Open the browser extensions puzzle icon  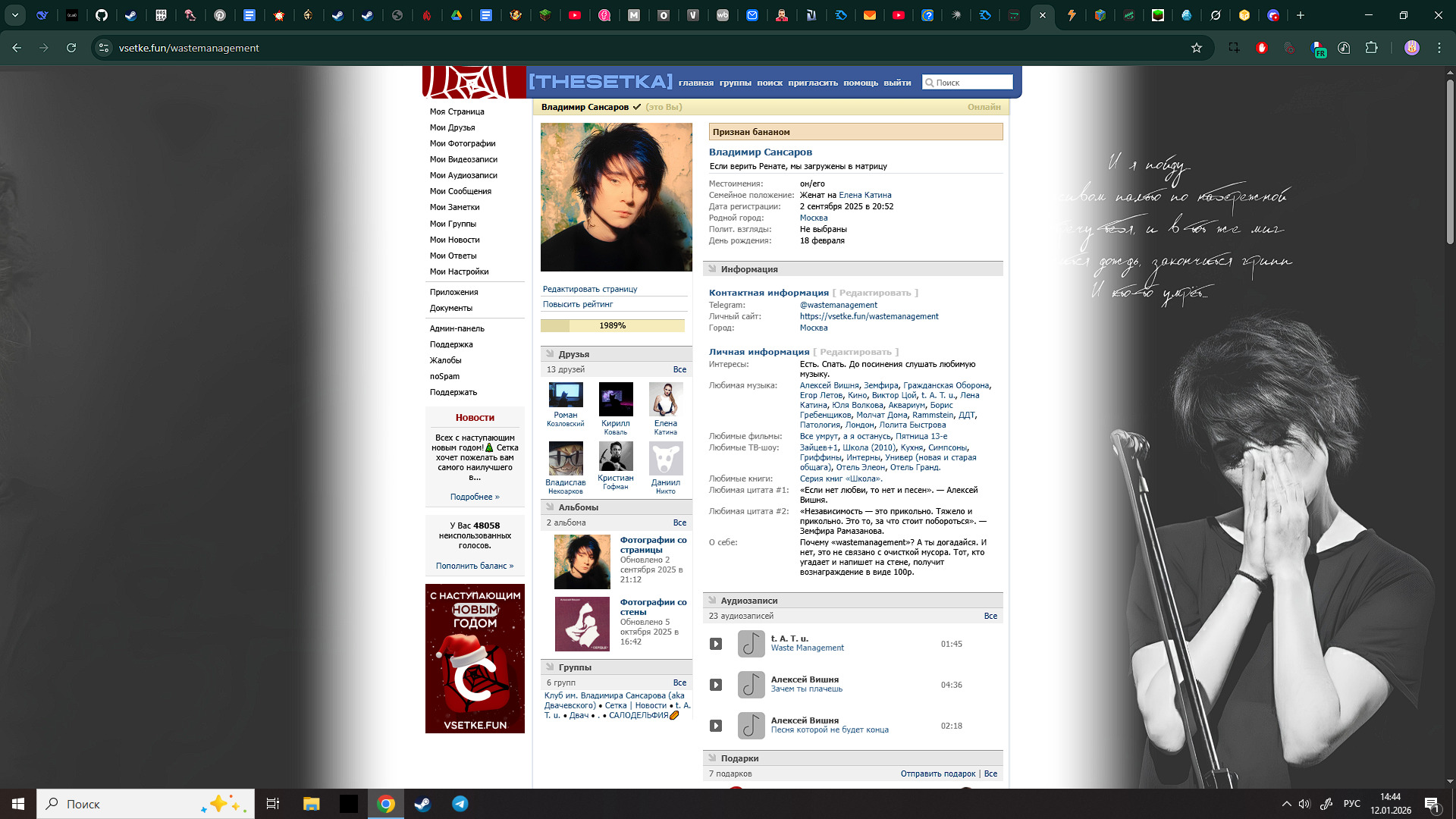pos(1371,48)
